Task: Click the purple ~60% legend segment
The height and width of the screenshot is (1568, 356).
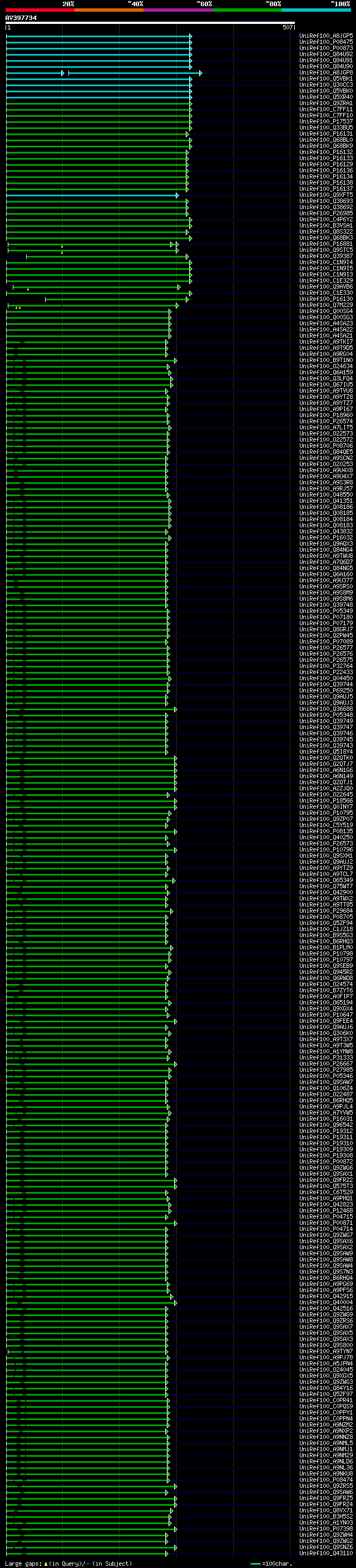Action: [177, 10]
